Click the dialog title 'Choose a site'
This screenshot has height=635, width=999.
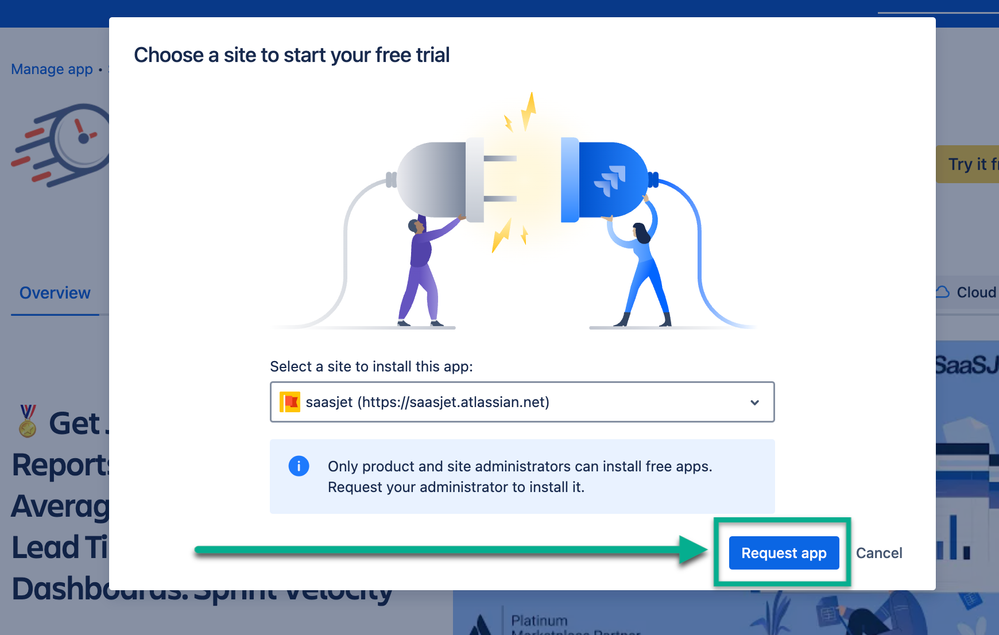click(x=291, y=55)
